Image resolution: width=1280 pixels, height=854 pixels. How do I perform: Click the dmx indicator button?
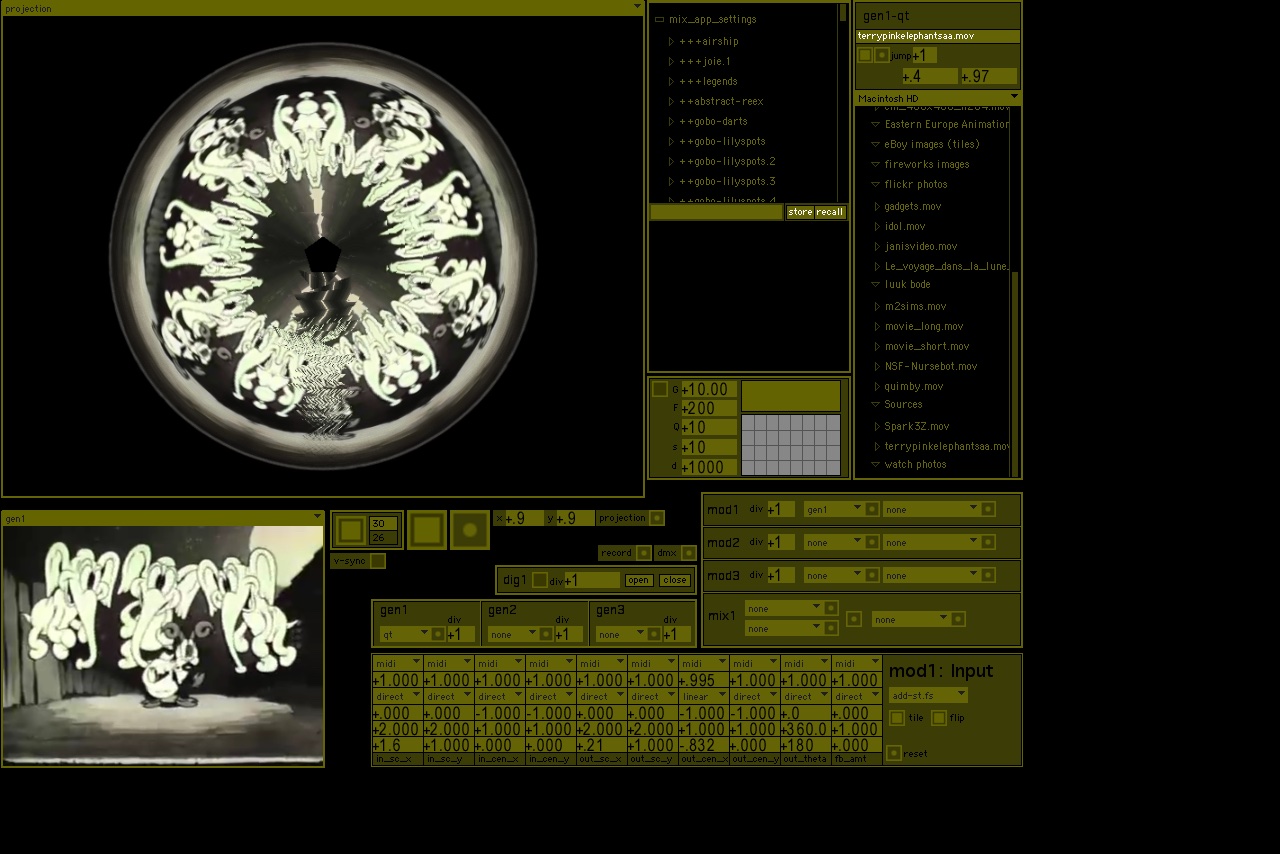coord(688,553)
